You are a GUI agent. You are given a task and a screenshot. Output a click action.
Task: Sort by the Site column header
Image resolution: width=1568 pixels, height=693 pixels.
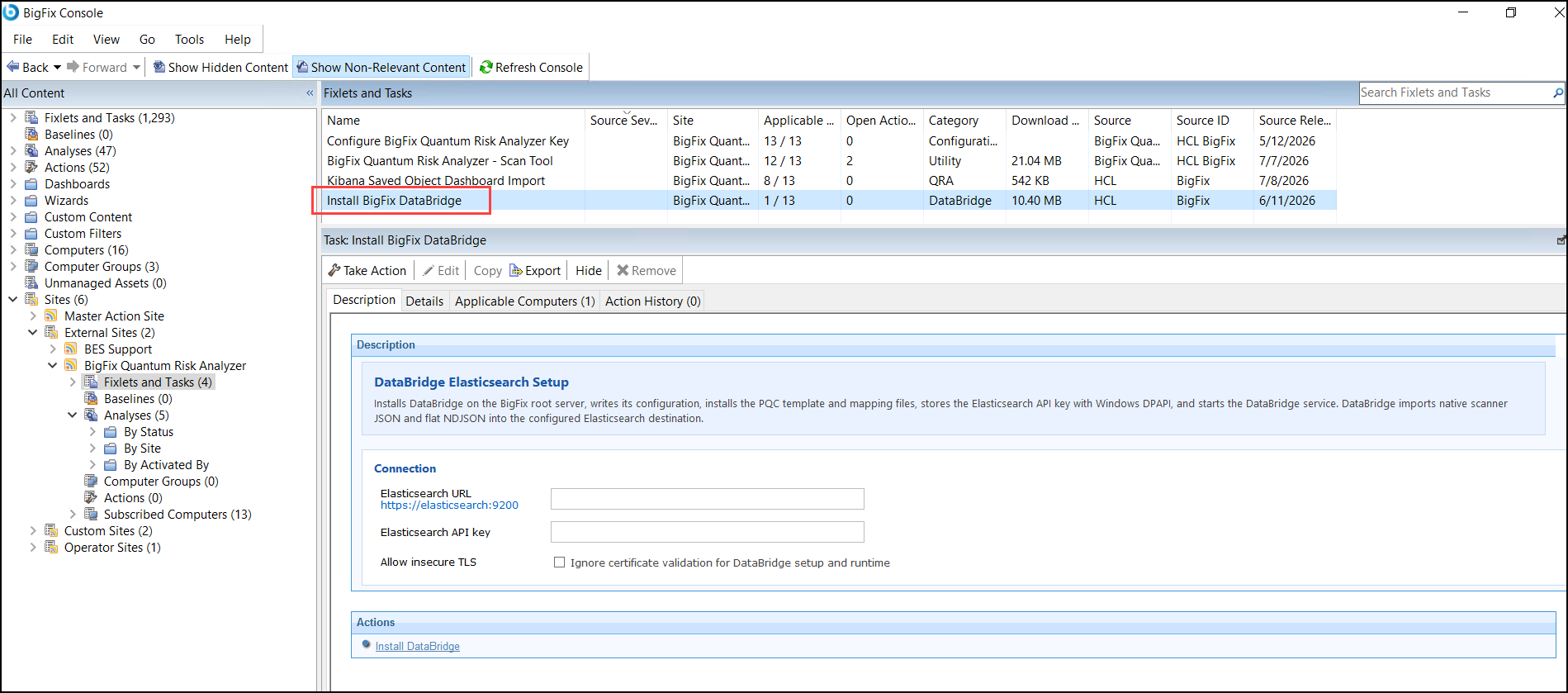[x=713, y=121]
